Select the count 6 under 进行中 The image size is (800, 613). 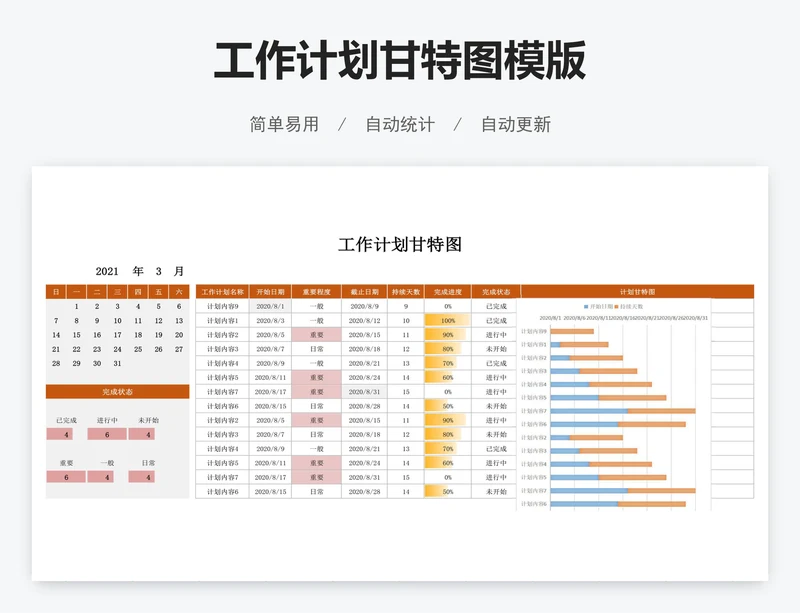[107, 434]
